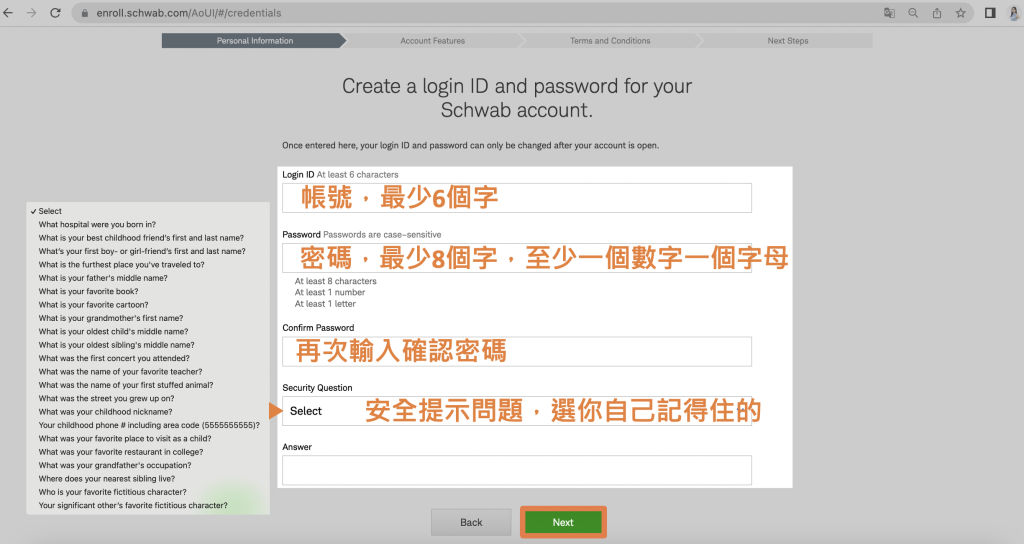Click the Answer input field
Viewport: 1024px width, 544px height.
pos(517,470)
